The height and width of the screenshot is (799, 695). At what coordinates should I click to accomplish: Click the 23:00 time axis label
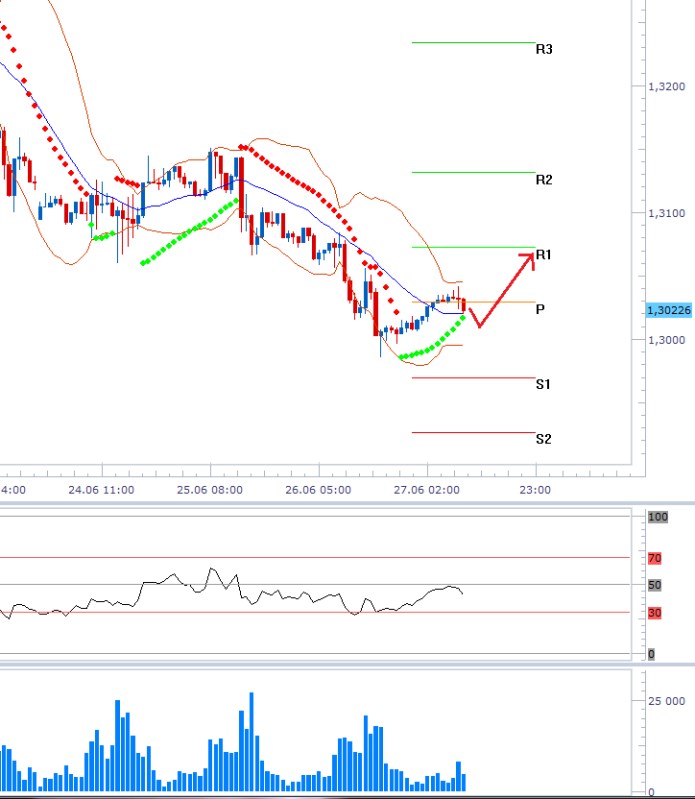point(535,490)
